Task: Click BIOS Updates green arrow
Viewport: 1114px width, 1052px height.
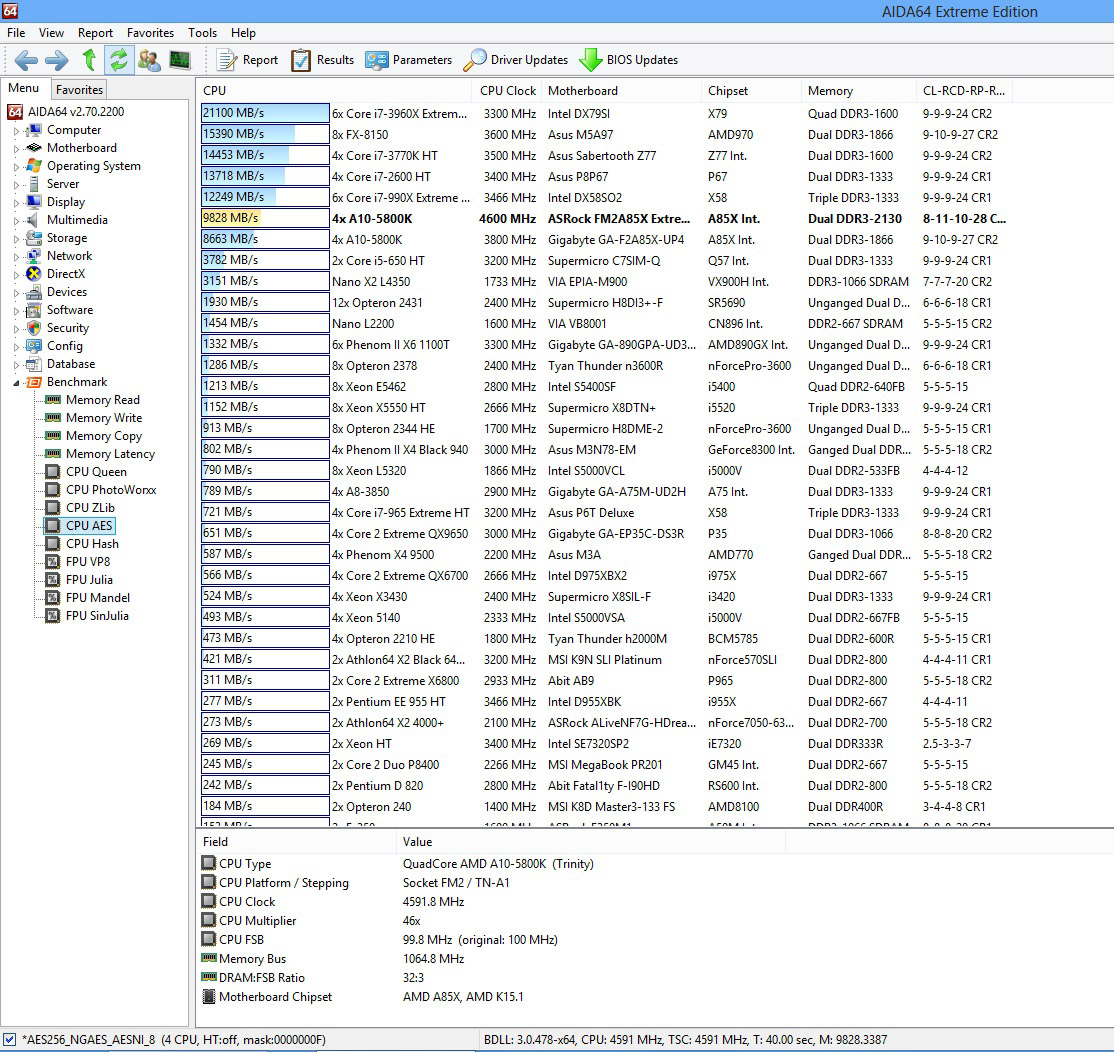Action: [590, 60]
